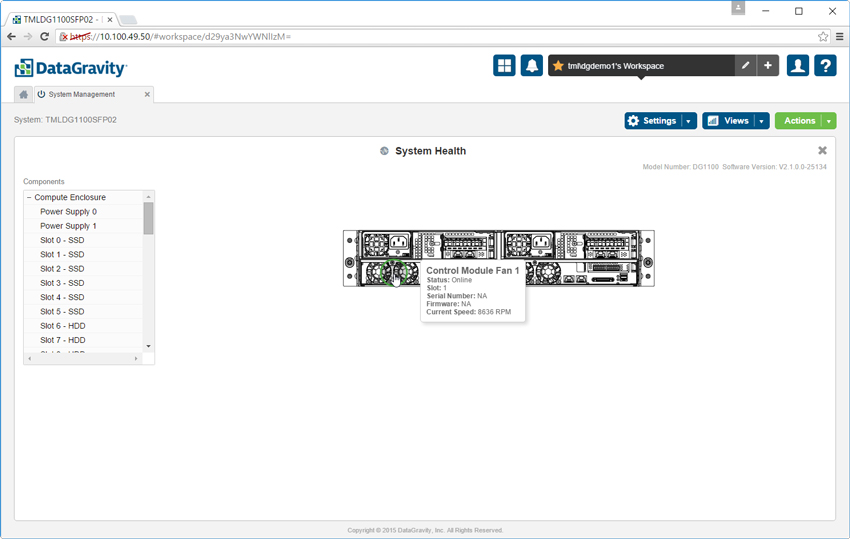Collapse the Compute Enclosure tree node
850x539 pixels.
point(29,197)
